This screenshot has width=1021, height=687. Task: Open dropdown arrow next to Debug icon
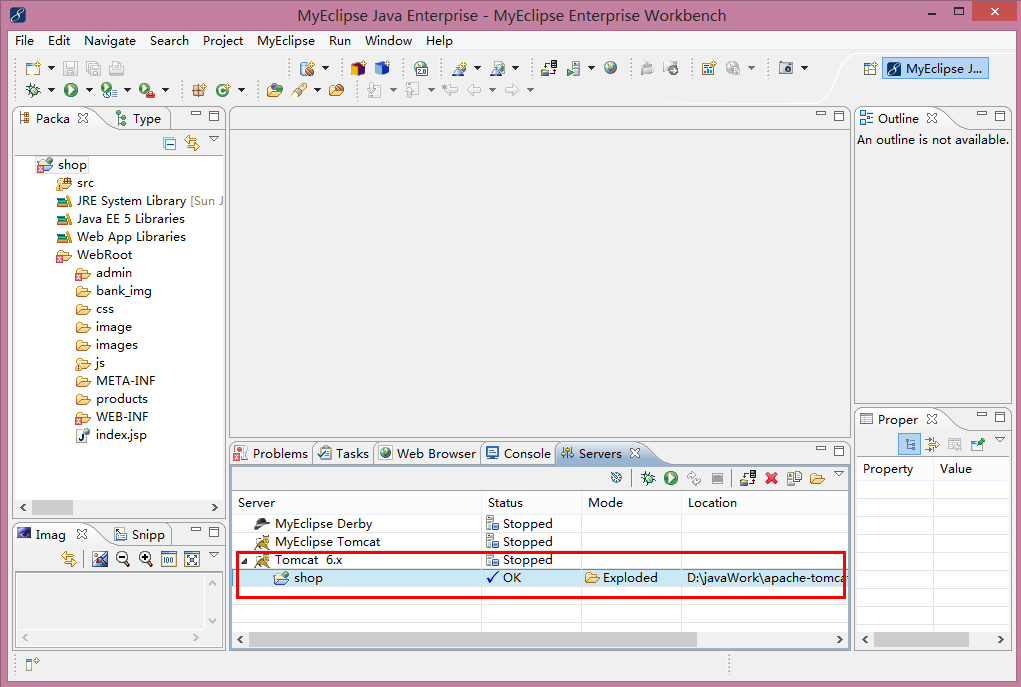(51, 90)
